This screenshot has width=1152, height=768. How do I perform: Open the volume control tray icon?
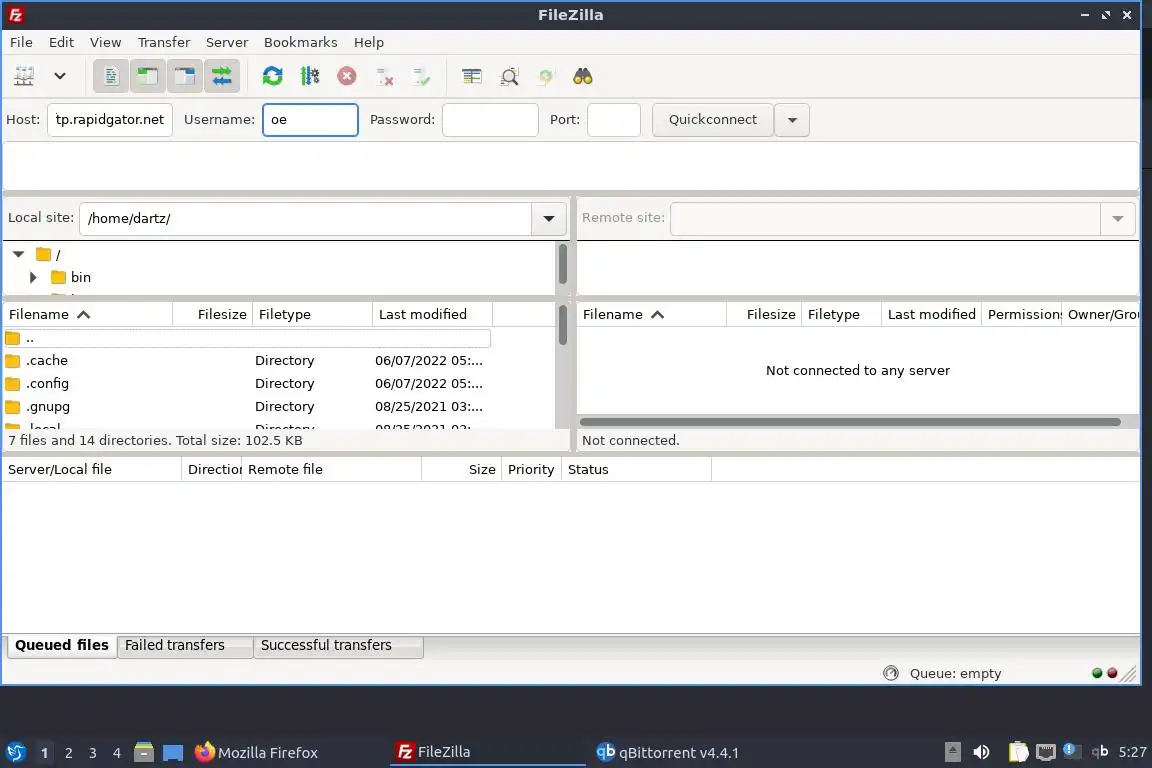pyautogui.click(x=981, y=752)
